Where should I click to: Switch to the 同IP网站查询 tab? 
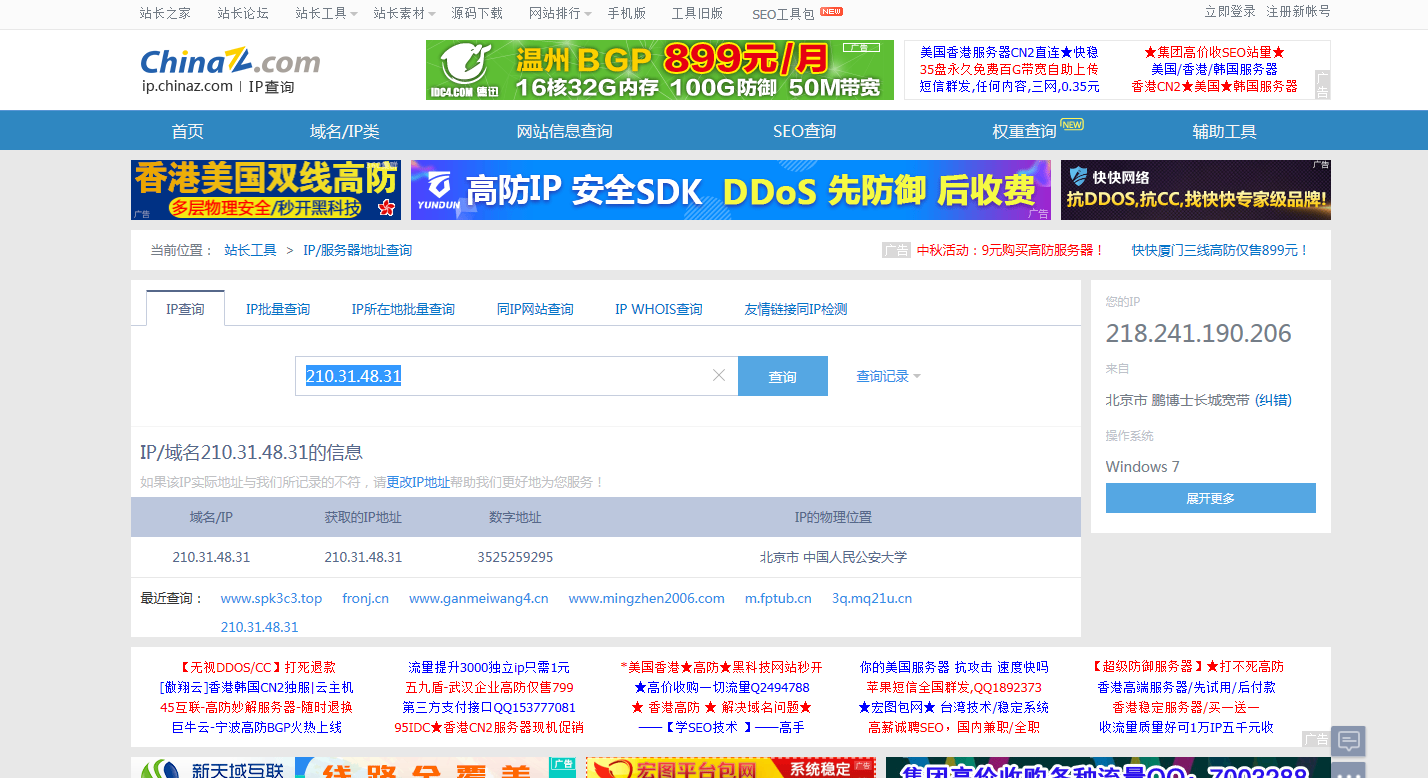535,309
